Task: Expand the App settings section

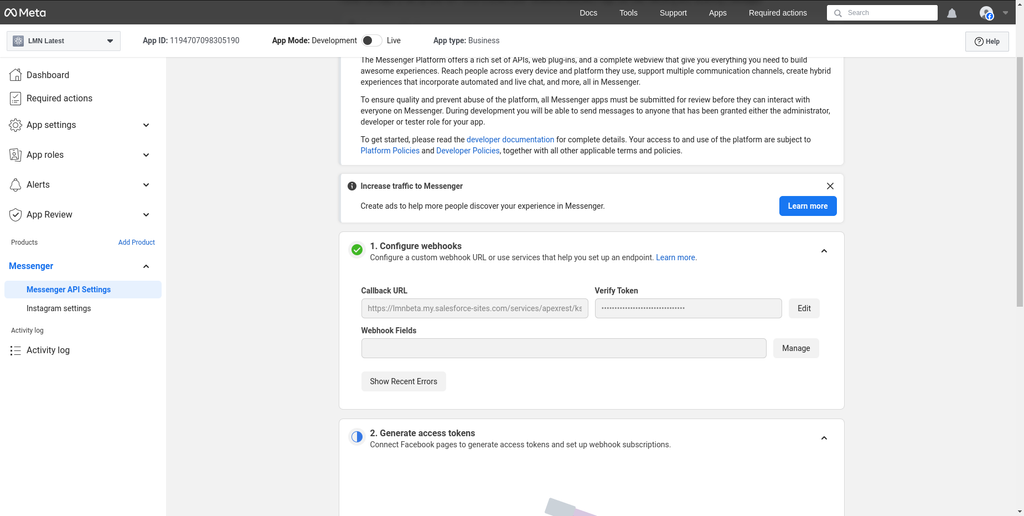Action: (146, 125)
